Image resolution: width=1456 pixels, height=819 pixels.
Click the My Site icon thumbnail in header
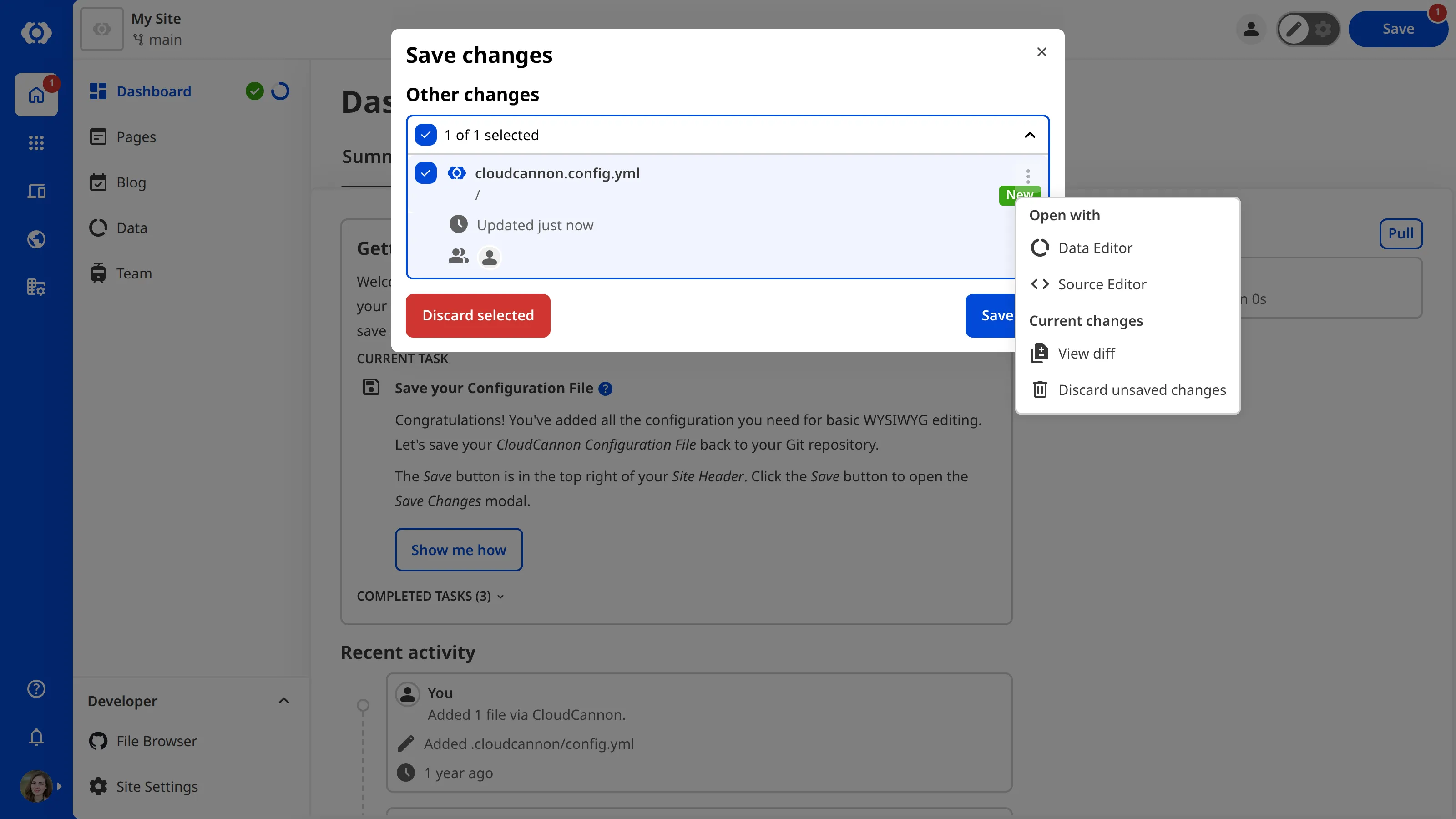102,29
